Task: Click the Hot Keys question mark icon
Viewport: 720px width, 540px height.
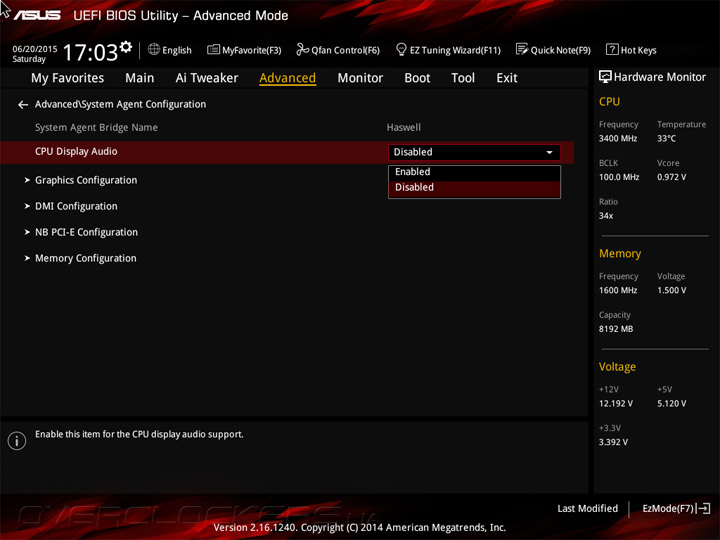Action: pos(612,49)
